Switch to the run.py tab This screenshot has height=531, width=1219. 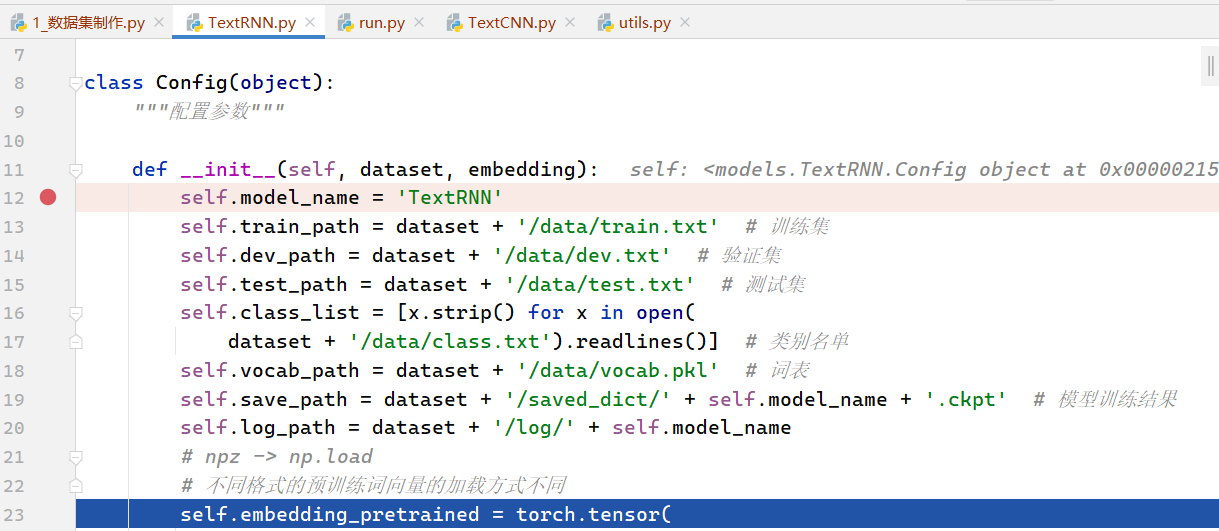[x=381, y=23]
